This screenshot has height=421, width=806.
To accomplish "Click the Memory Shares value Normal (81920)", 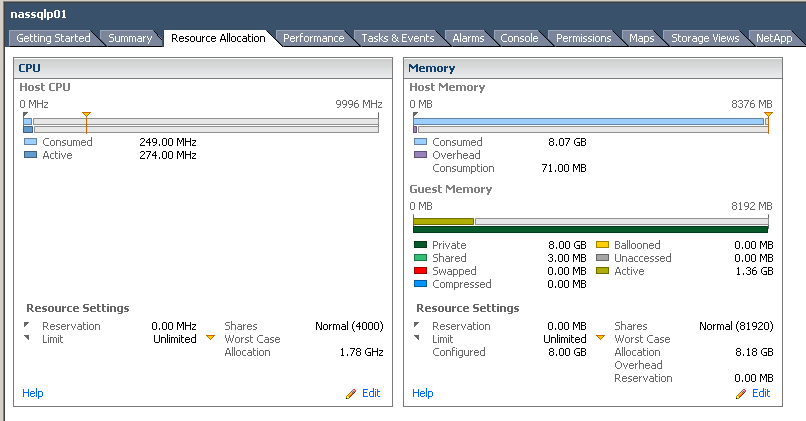I will pyautogui.click(x=736, y=326).
